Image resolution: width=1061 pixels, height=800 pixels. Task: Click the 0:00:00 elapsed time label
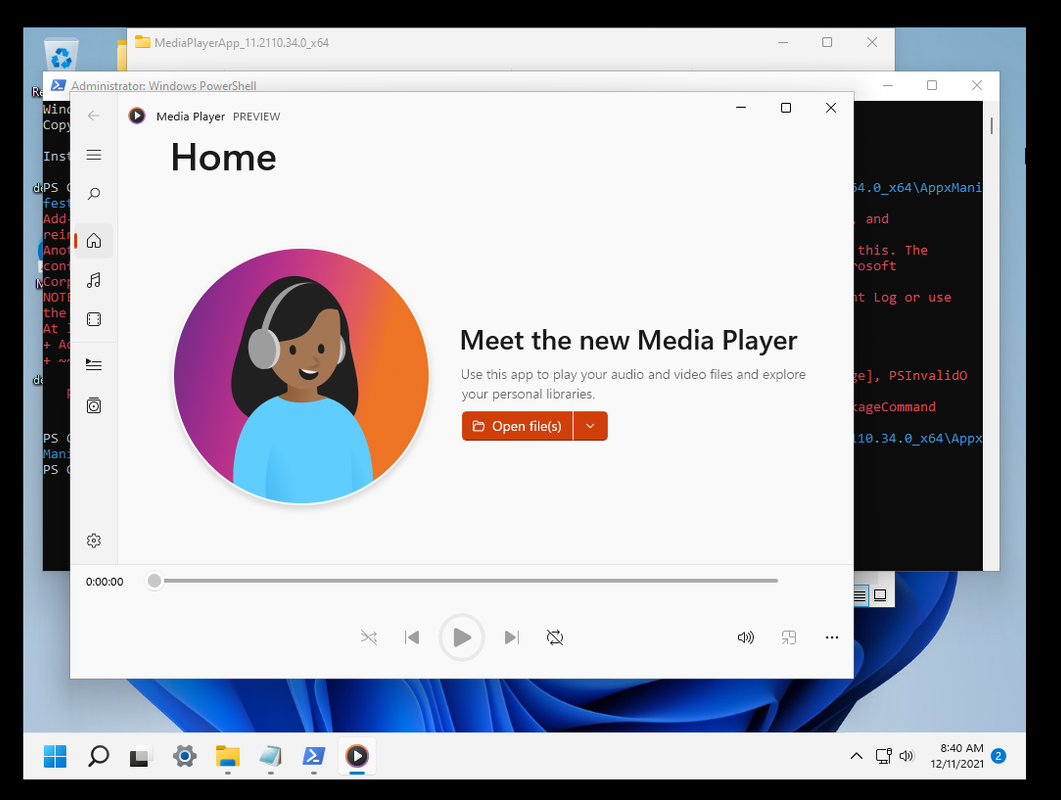click(104, 581)
